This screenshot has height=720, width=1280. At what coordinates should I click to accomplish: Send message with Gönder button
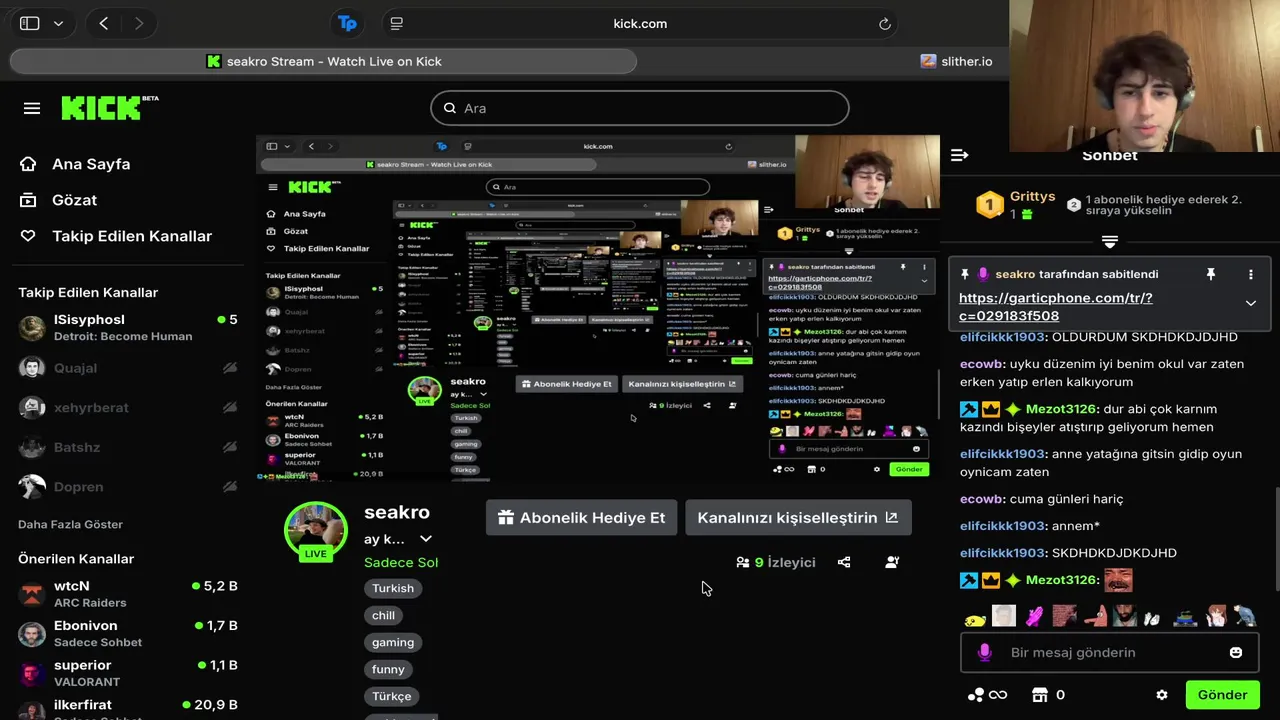tap(1222, 695)
